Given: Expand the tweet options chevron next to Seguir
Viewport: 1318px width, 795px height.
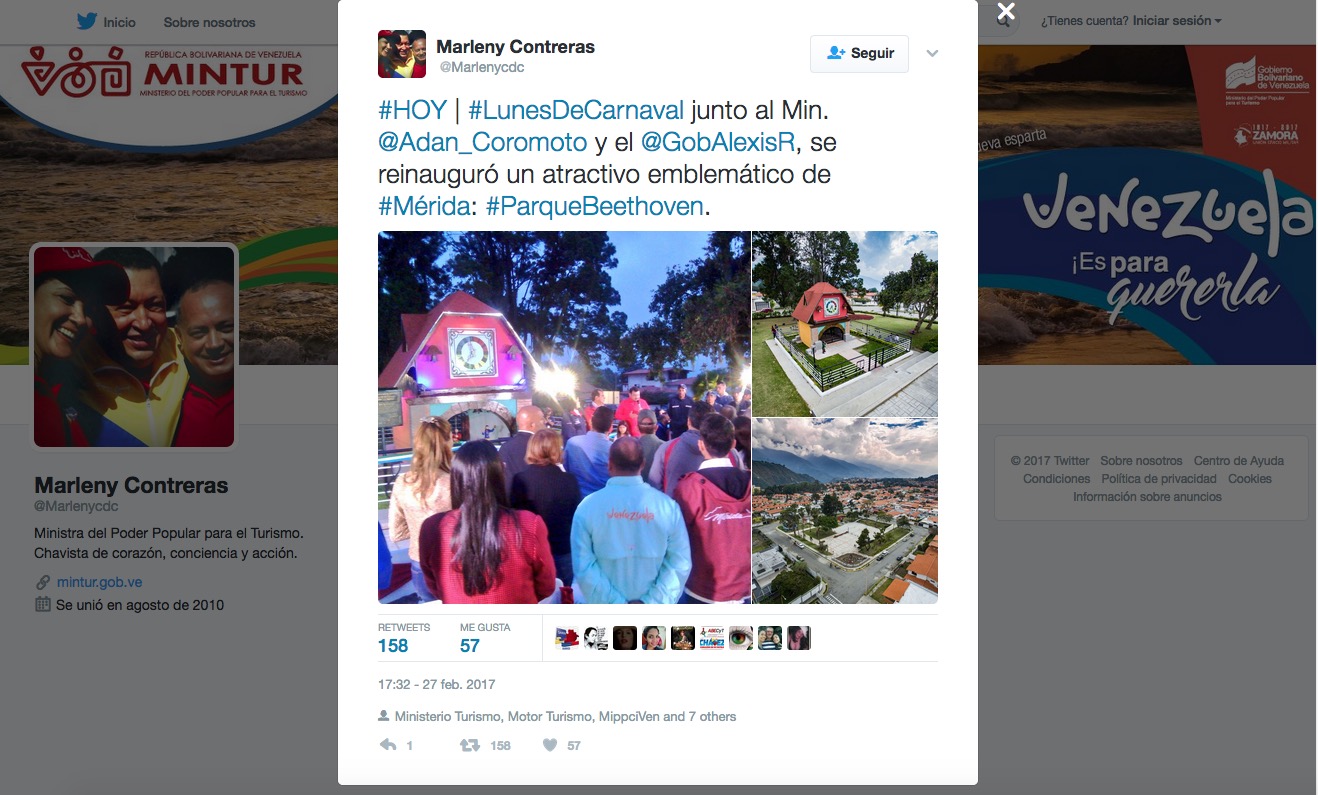Looking at the screenshot, I should click(932, 54).
